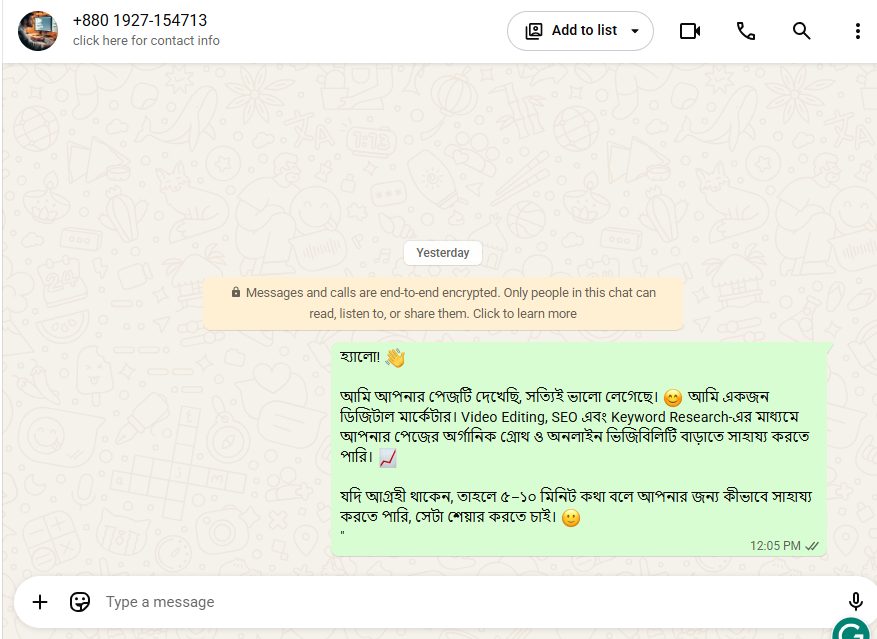Viewport: 877px width, 639px height.
Task: Start a voice call via phone icon
Action: tap(746, 31)
